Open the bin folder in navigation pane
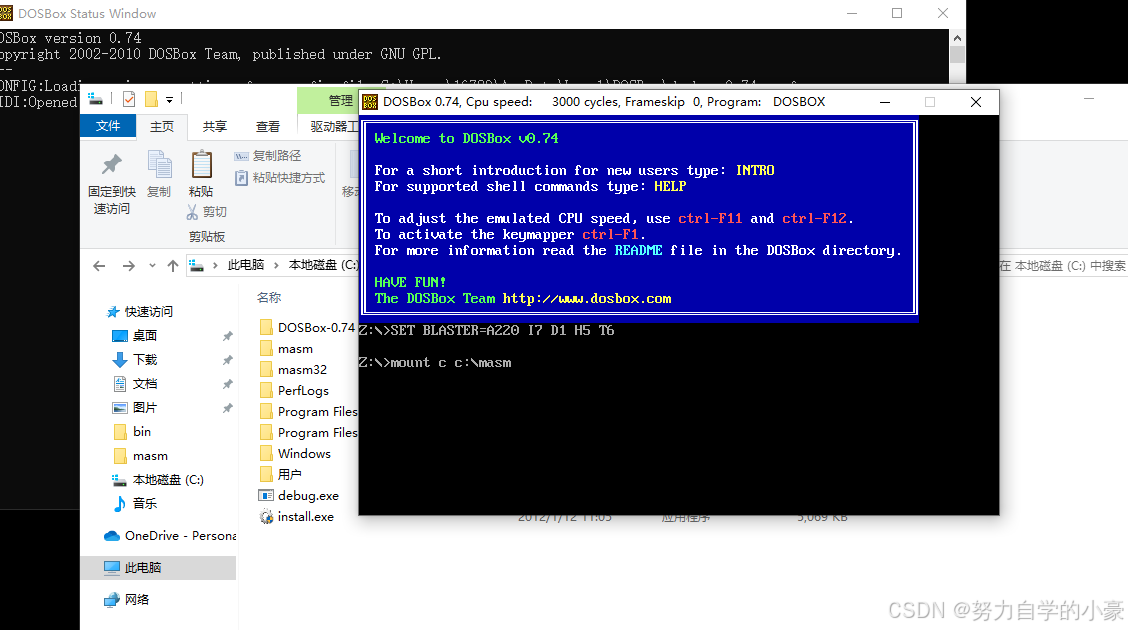 [x=132, y=432]
